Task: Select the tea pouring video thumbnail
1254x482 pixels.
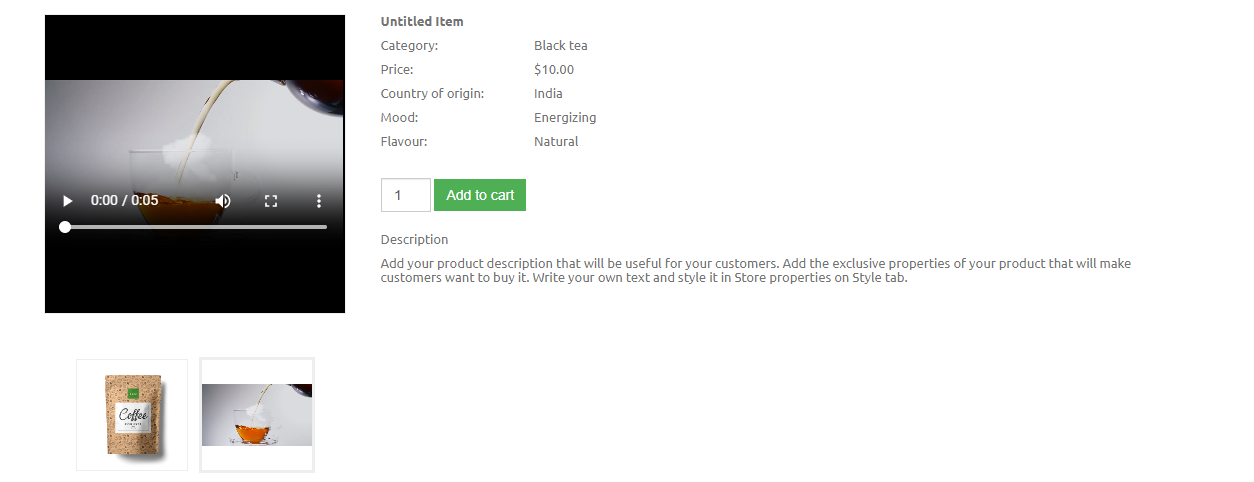Action: (x=257, y=415)
